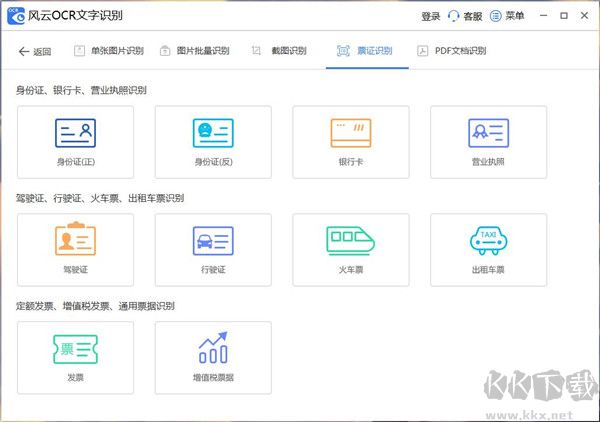
Task: Click the 定额发票、增值税发票、通用票据识别 heading
Action: (x=95, y=306)
